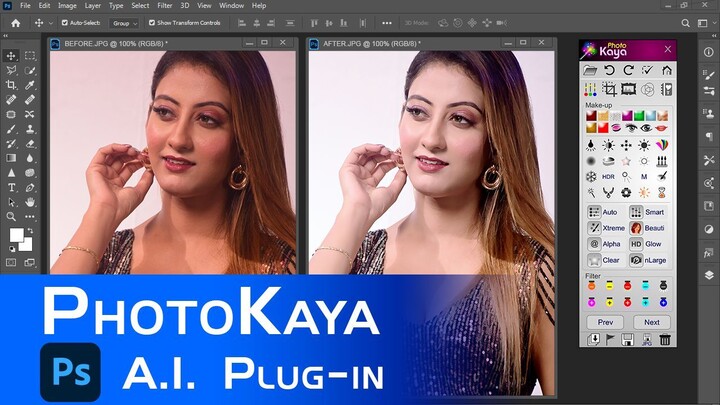This screenshot has width=720, height=405.
Task: Choose the Clone Stamp tool
Action: click(30, 129)
